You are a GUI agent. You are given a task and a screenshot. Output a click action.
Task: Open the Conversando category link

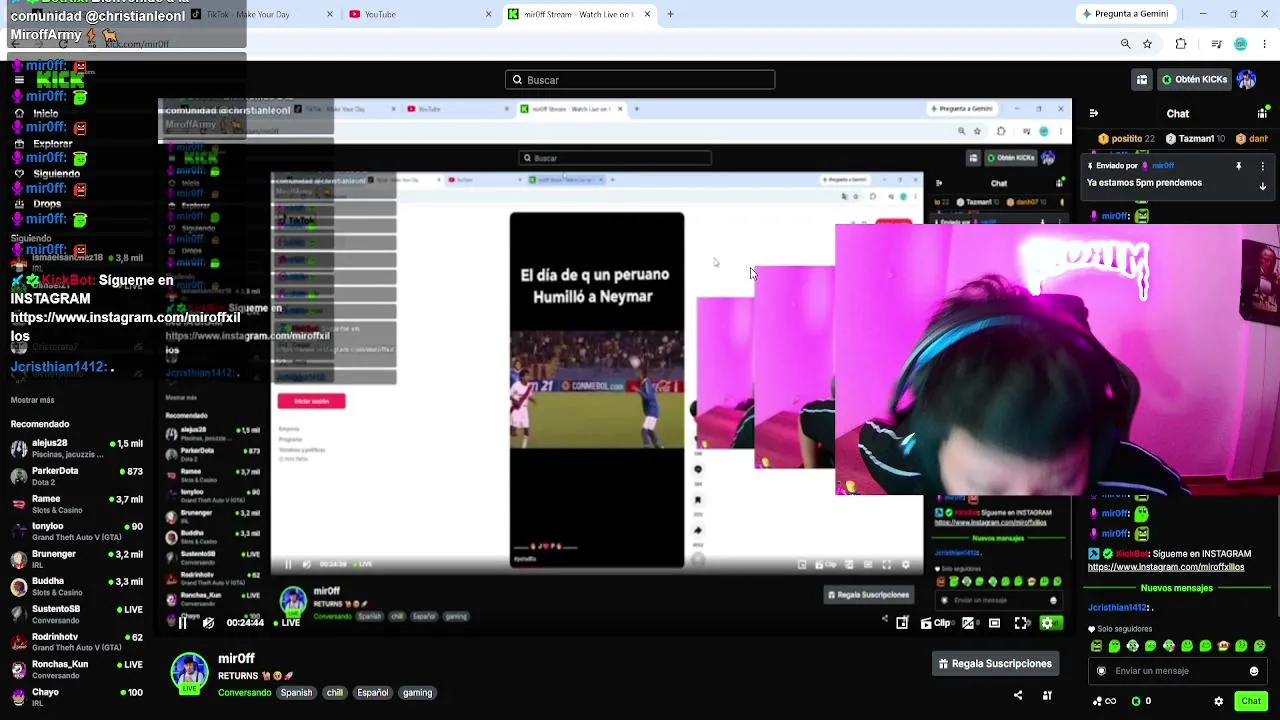pos(245,693)
